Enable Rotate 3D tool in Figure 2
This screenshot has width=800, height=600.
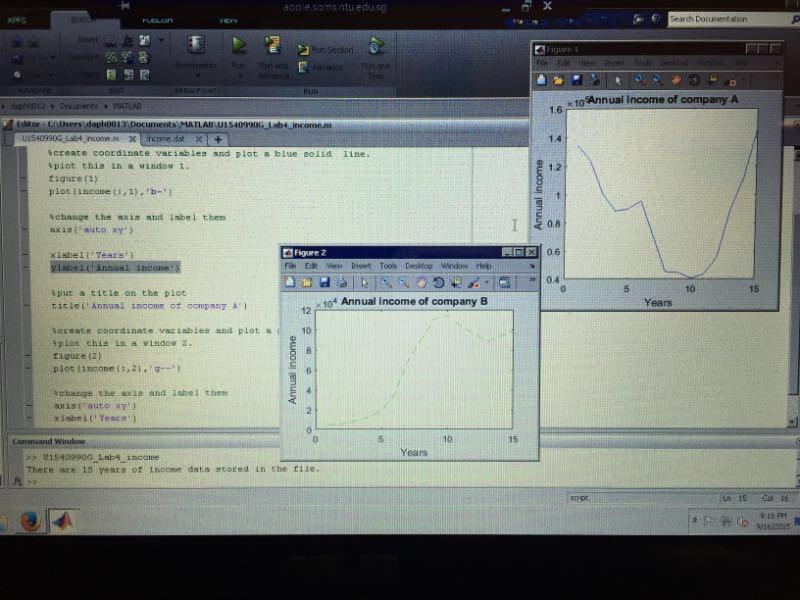pos(438,283)
